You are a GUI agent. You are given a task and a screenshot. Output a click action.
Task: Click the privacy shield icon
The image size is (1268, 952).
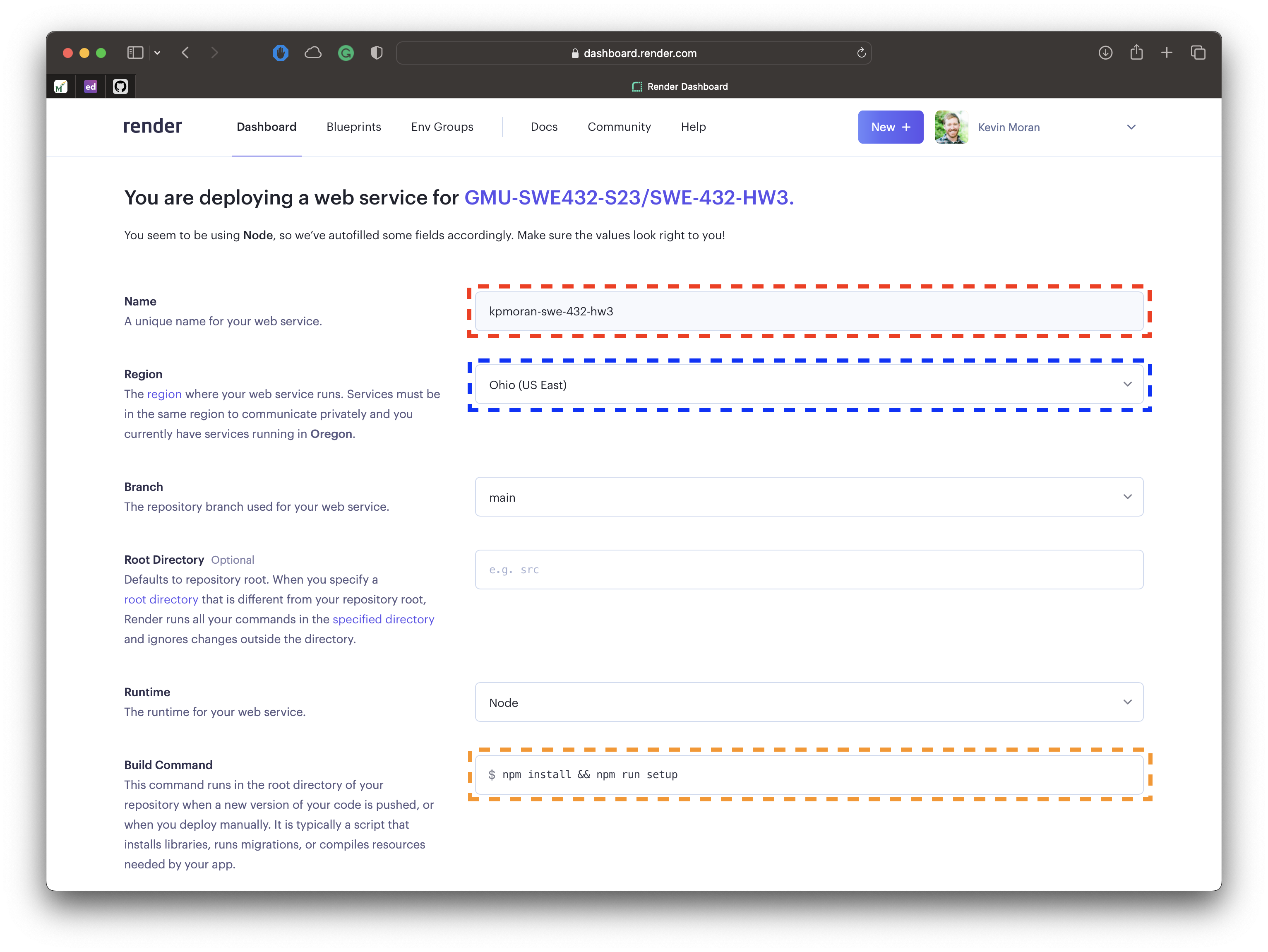click(x=377, y=53)
